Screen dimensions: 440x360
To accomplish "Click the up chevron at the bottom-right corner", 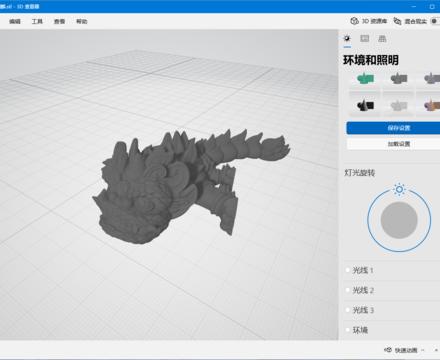I will point(436,350).
